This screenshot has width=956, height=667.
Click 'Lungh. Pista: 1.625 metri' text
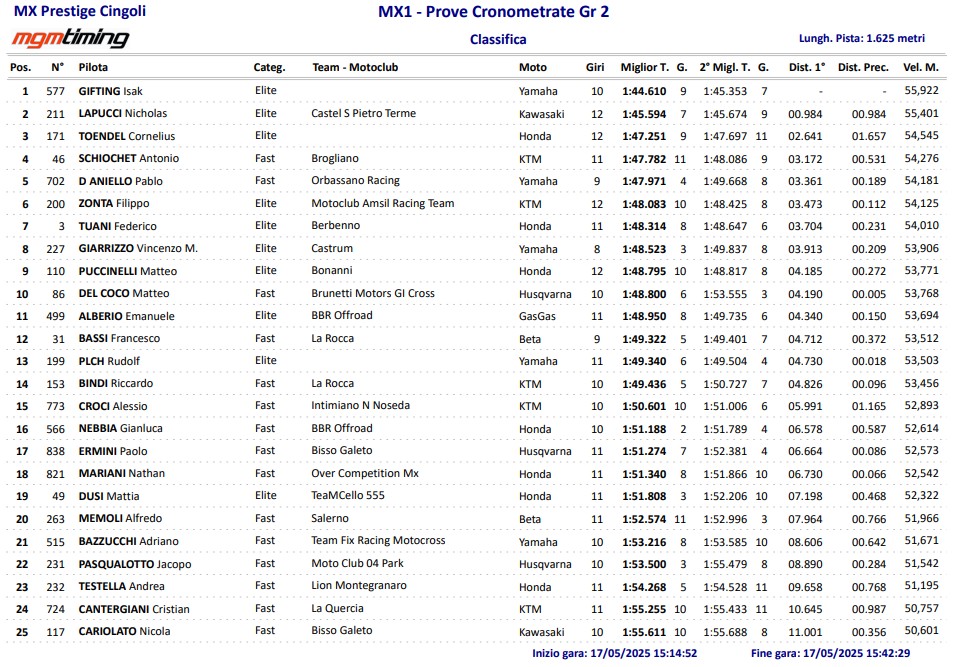(x=861, y=38)
